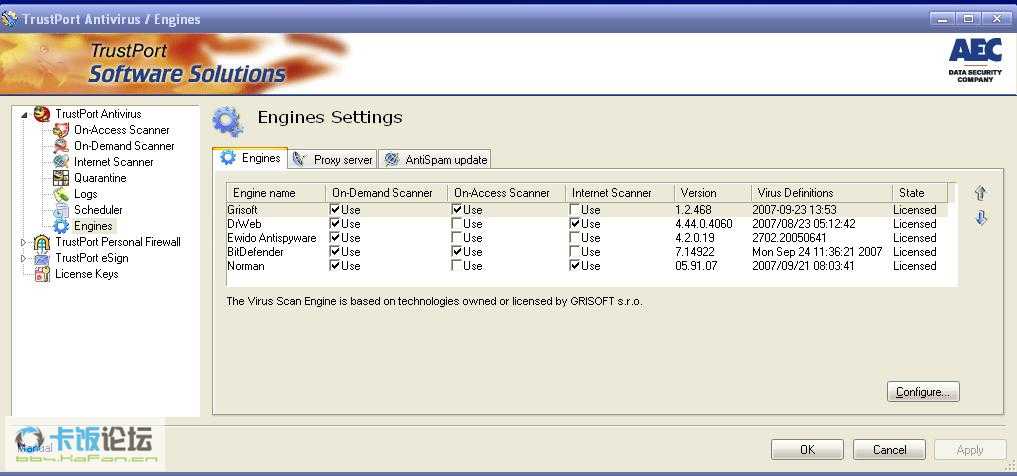Click the Configure... button
The image size is (1017, 476).
coord(923,392)
